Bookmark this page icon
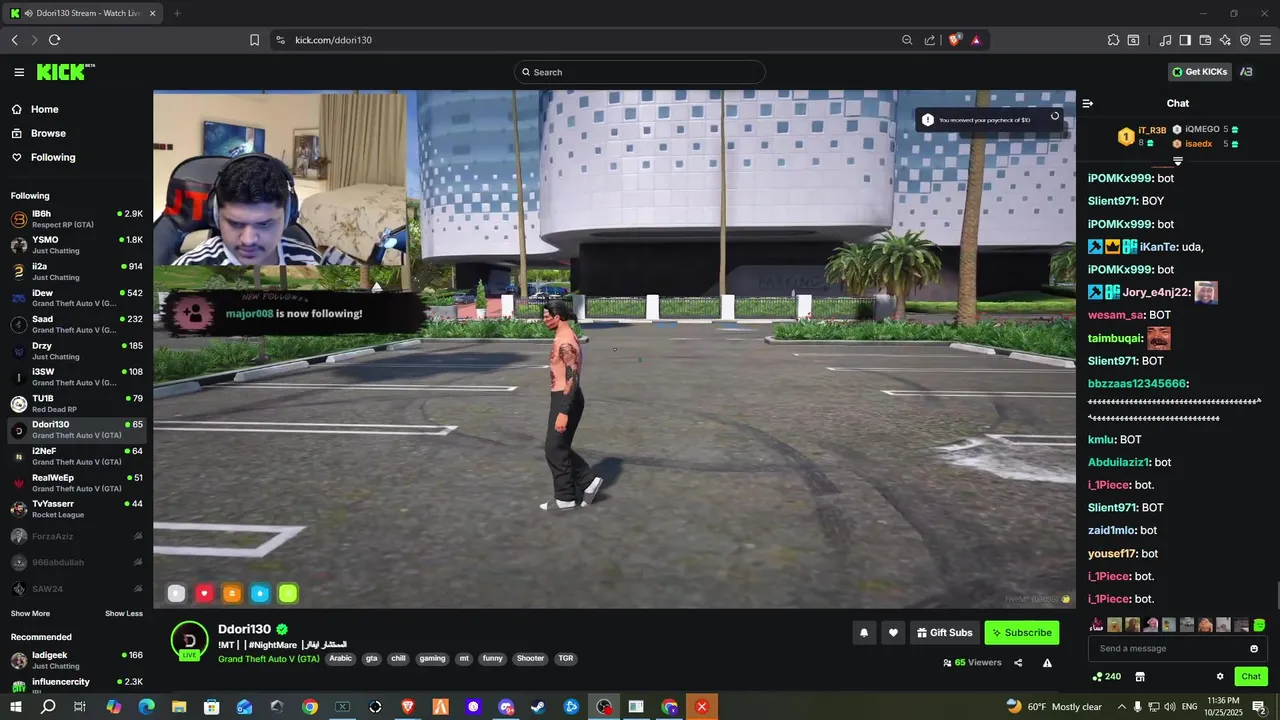Screen dimensions: 1280x720 click(x=254, y=40)
